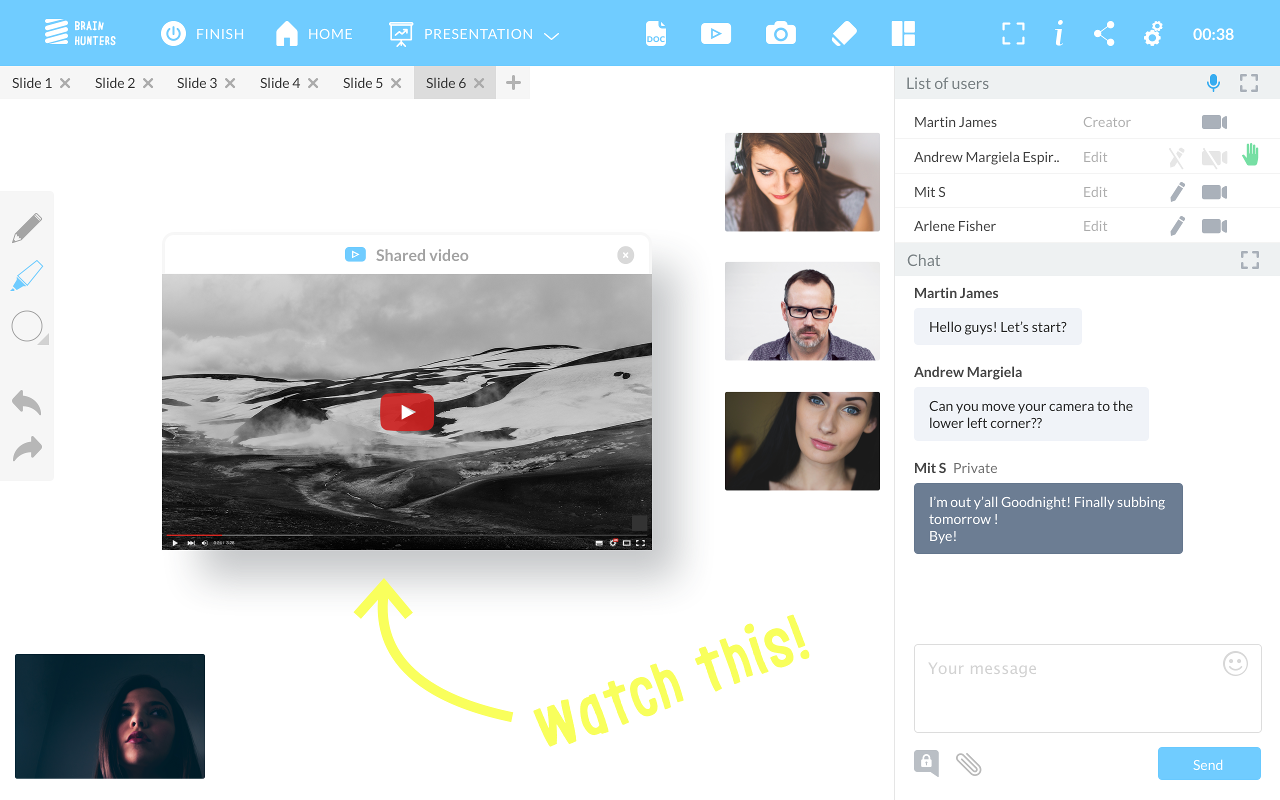Turn off Mit S's camera
Image resolution: width=1280 pixels, height=800 pixels.
[1213, 191]
